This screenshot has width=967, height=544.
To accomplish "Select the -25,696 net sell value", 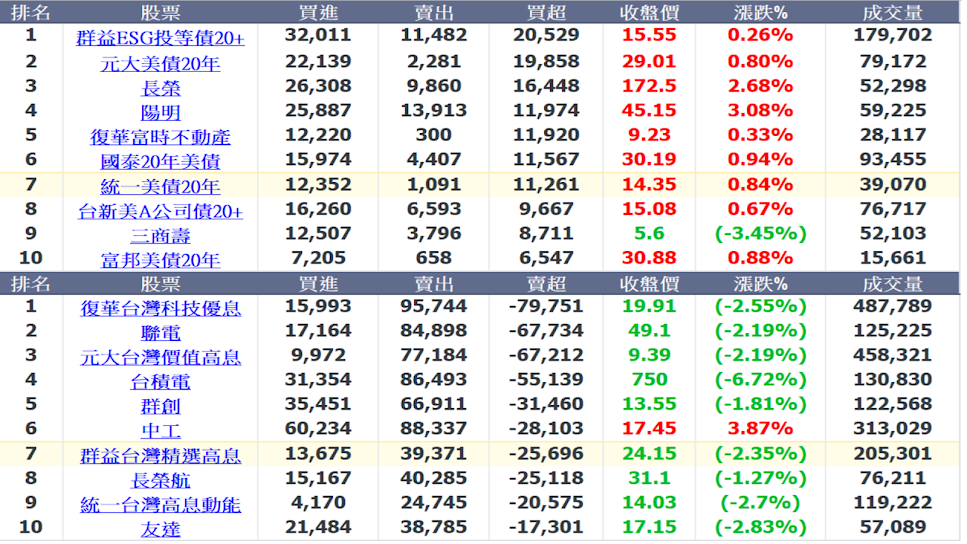I will coord(546,454).
